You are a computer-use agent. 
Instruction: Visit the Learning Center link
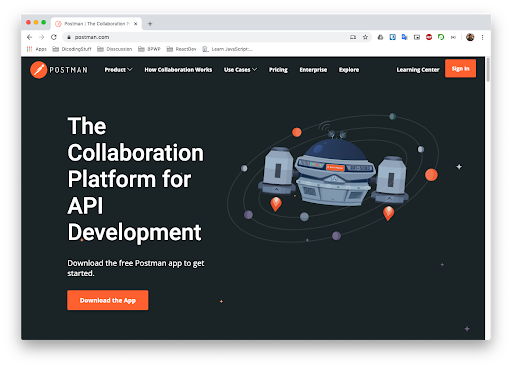tap(418, 70)
